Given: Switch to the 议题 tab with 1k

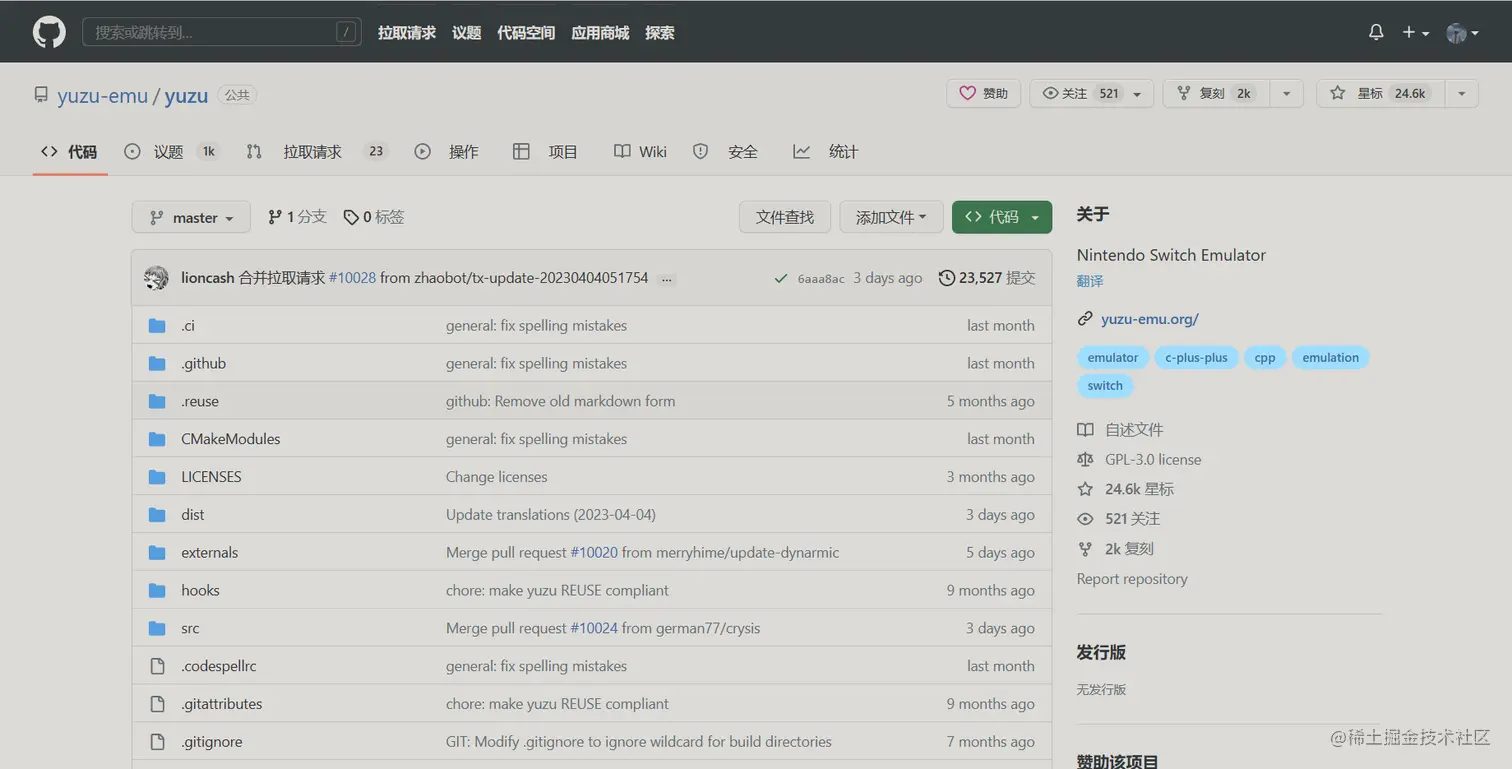Looking at the screenshot, I should click(171, 151).
